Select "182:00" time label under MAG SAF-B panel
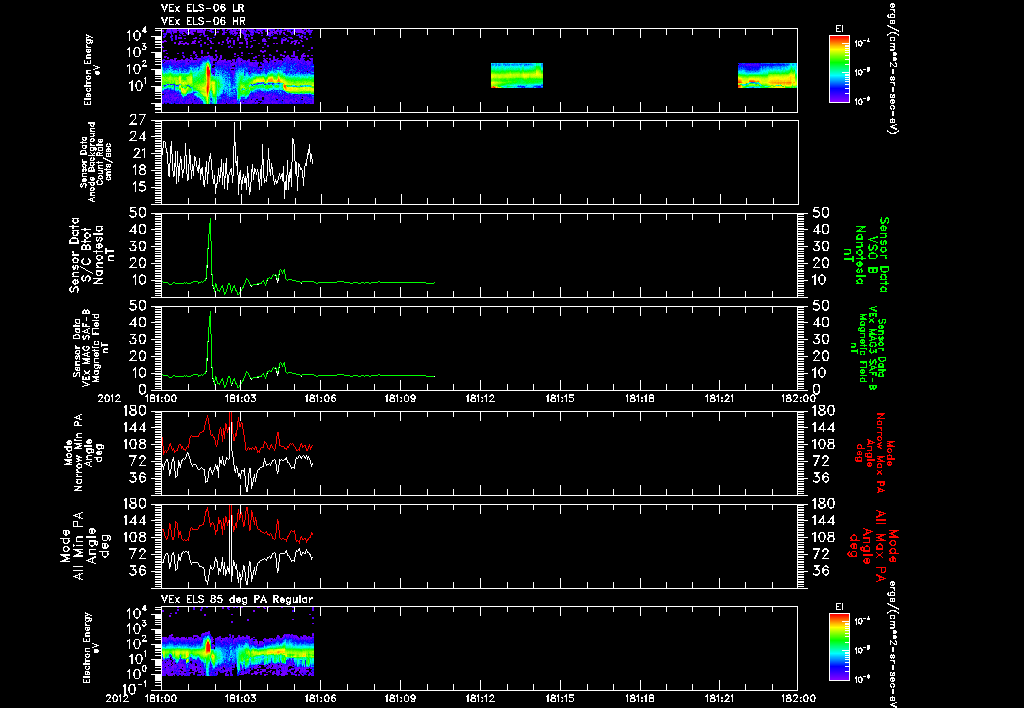The image size is (1024, 708). click(799, 398)
